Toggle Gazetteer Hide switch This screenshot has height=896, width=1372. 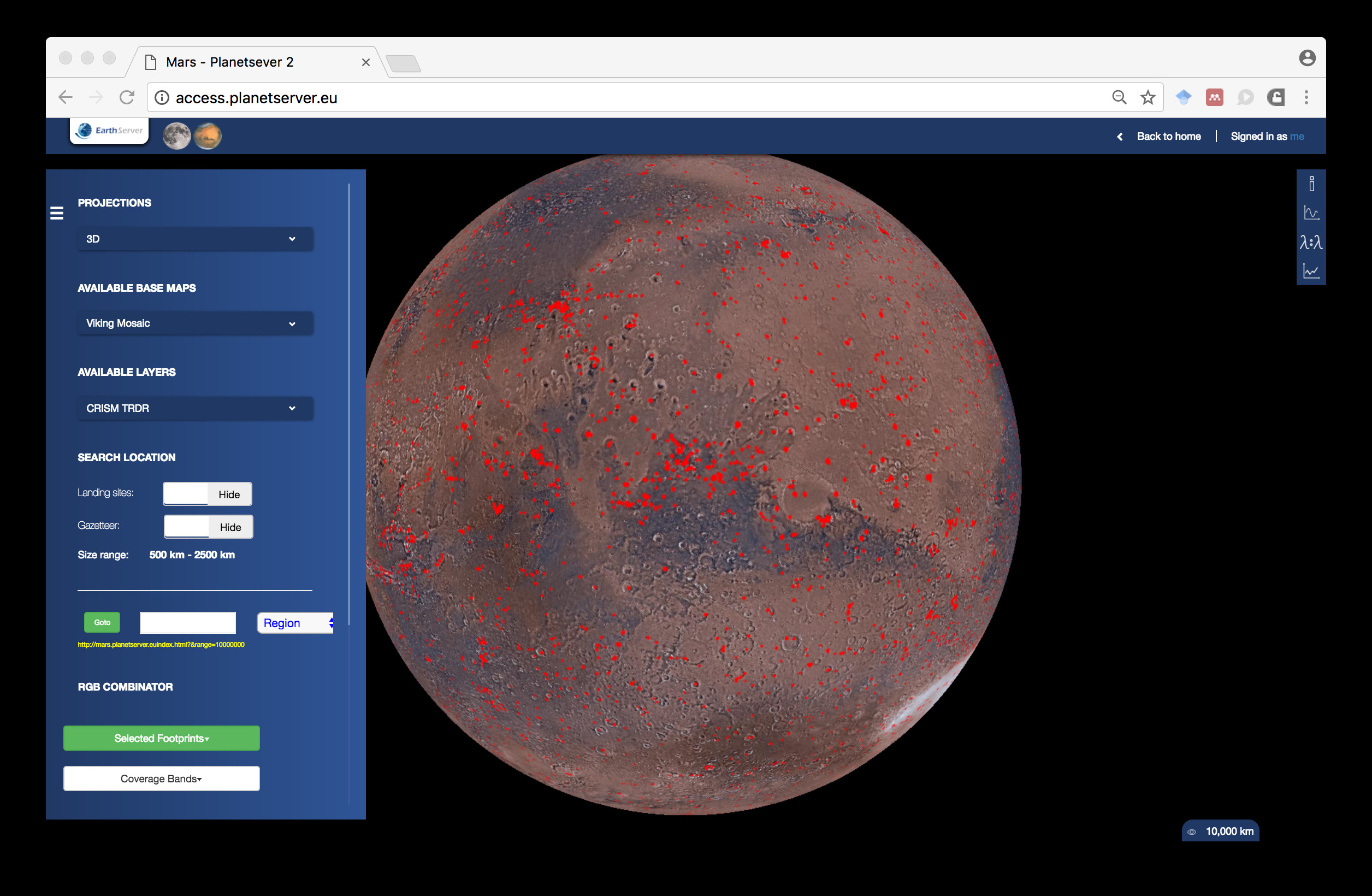(208, 527)
